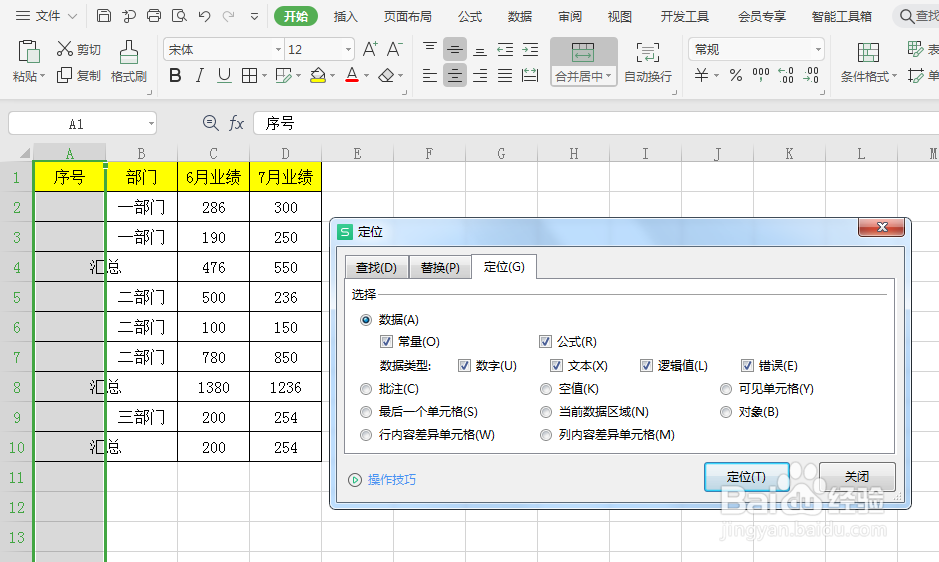Uncheck the 文本(X) checkbox
This screenshot has height=562, width=939.
pos(556,365)
